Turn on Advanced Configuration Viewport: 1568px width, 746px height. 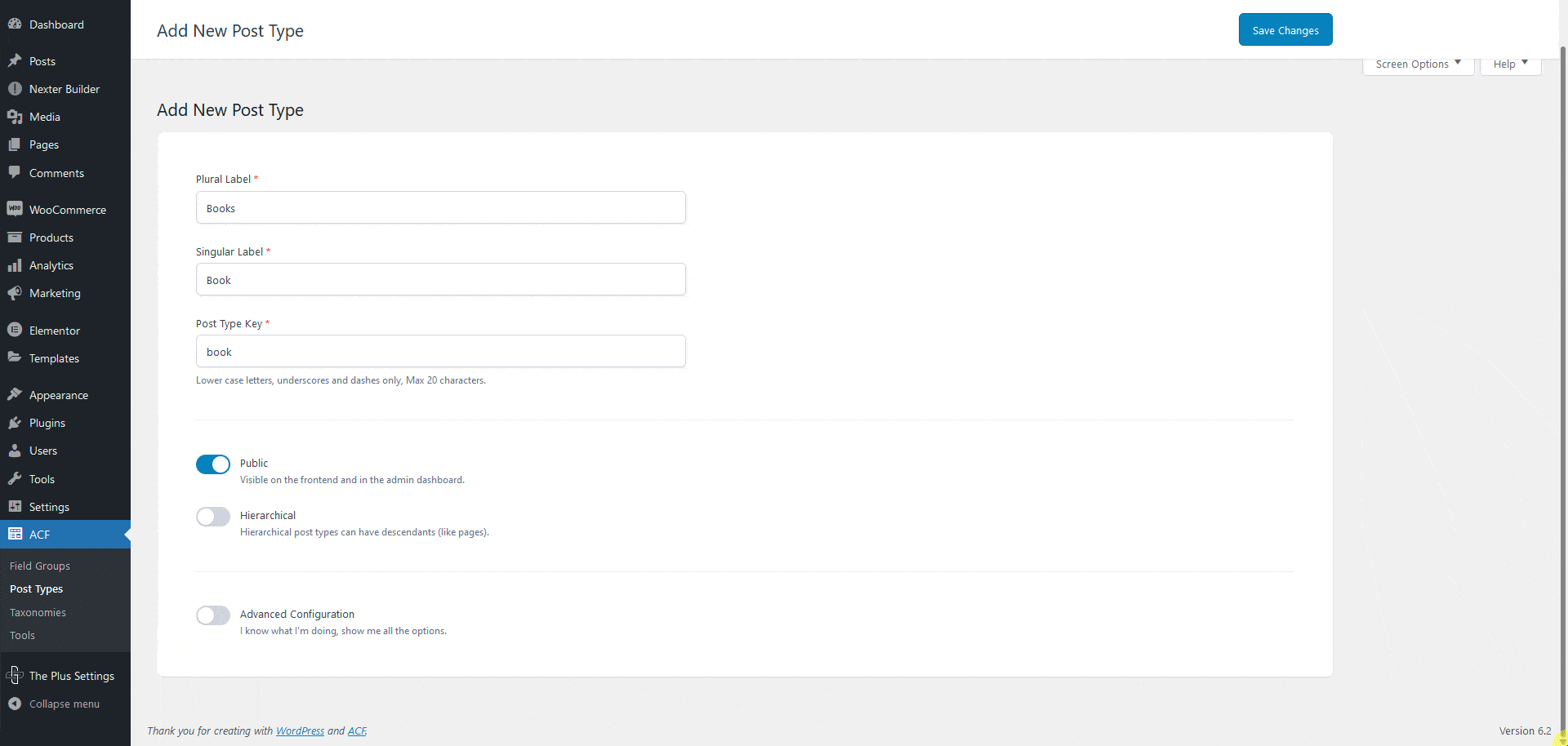coord(212,615)
